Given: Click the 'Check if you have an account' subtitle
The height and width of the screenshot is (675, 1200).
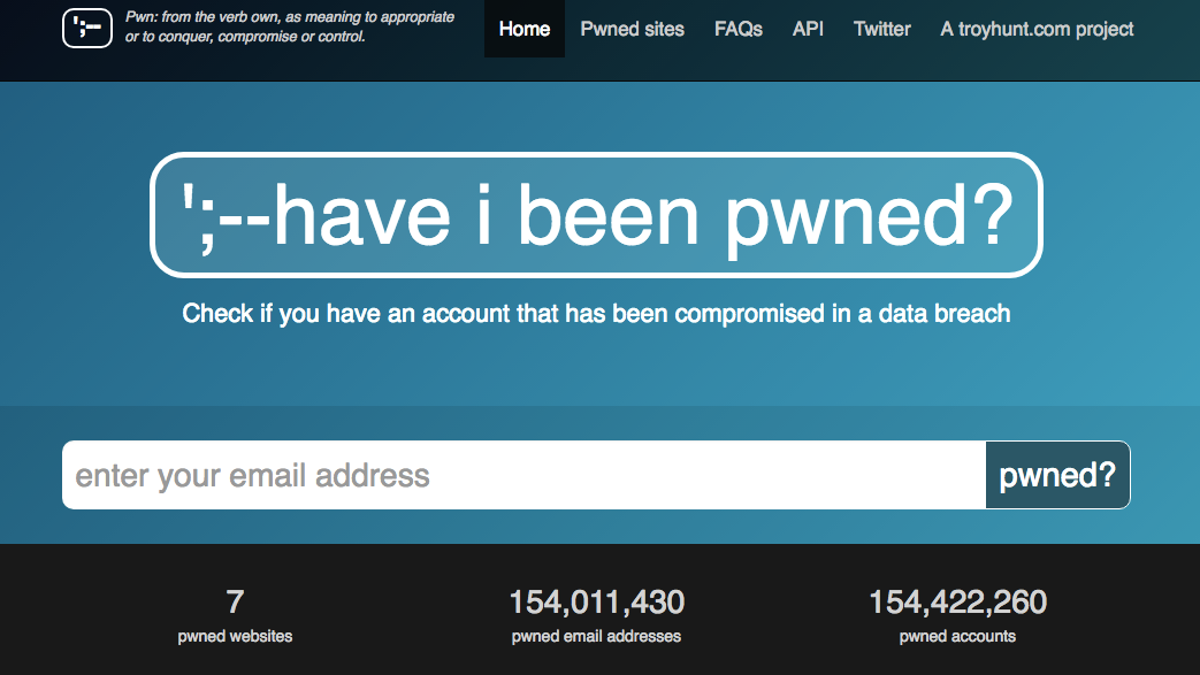Looking at the screenshot, I should pos(596,314).
